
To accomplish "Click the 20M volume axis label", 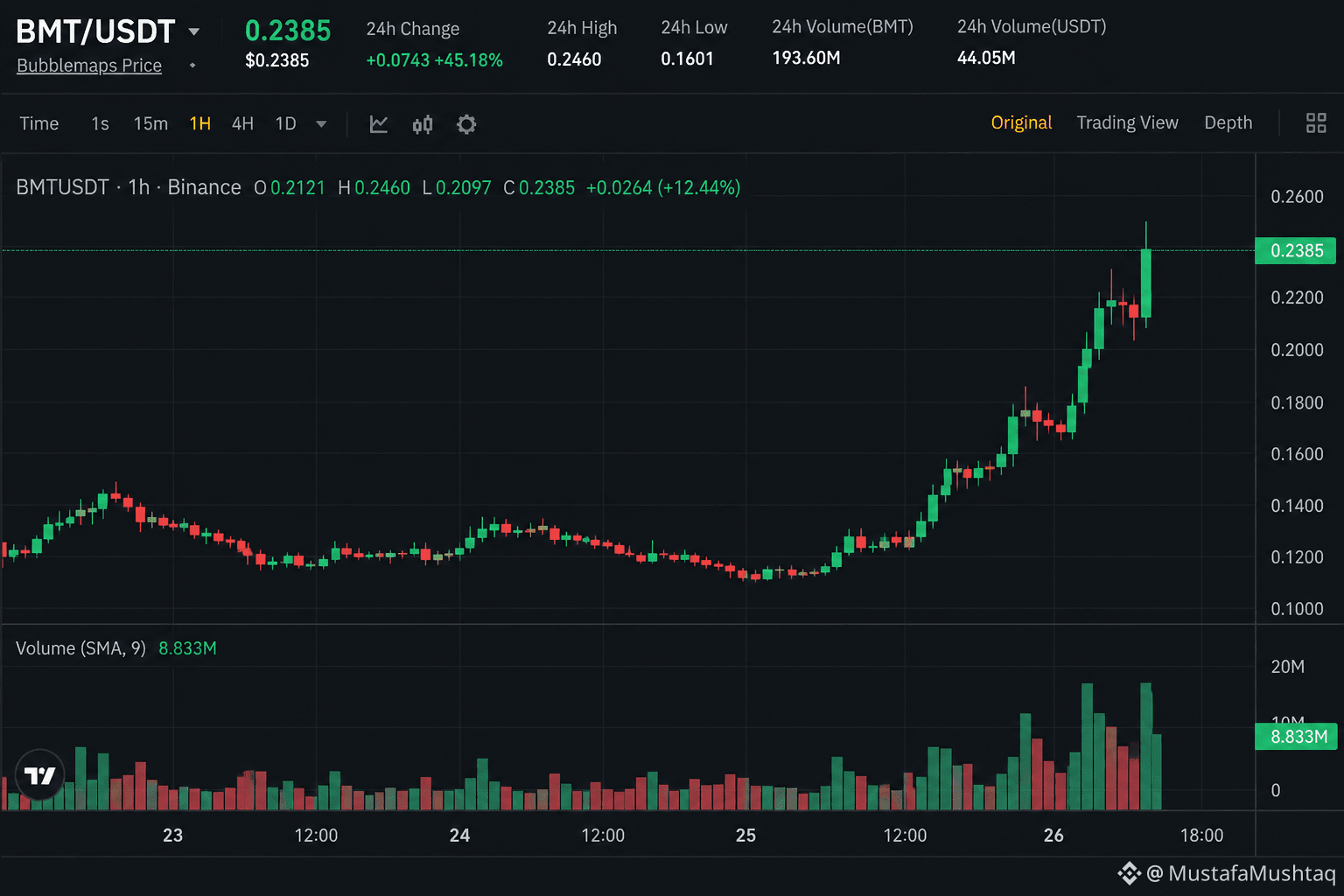I will [1287, 667].
